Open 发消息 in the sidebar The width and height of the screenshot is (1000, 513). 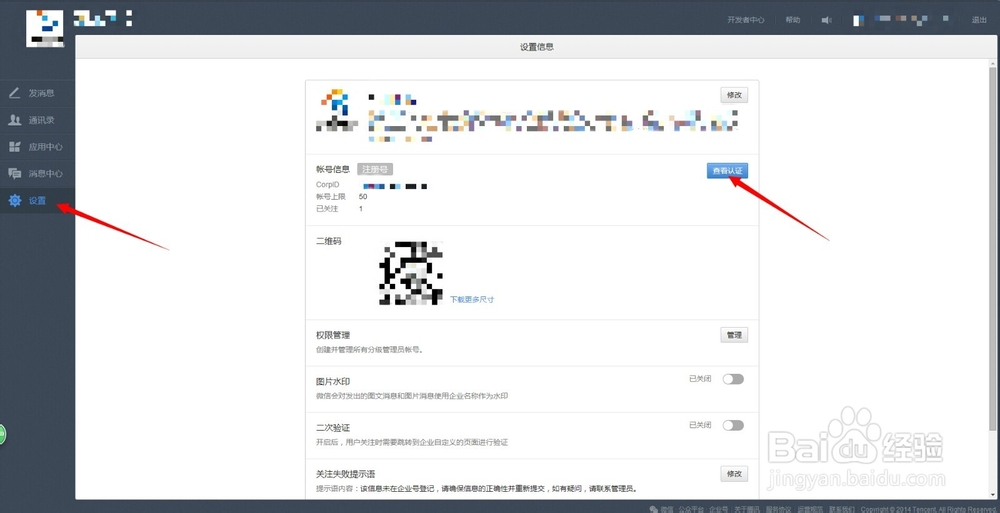(38, 93)
